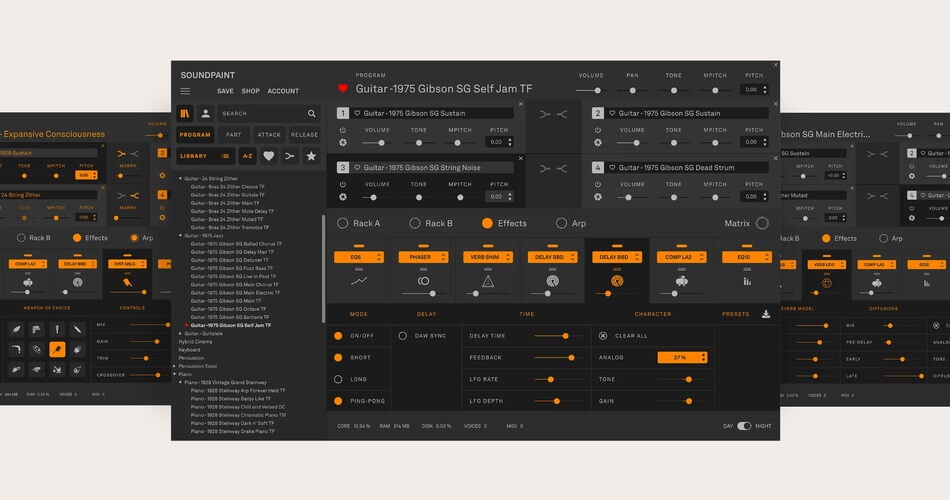The height and width of the screenshot is (500, 950).
Task: Select the Verb Shim triangle icon
Action: coord(488,281)
